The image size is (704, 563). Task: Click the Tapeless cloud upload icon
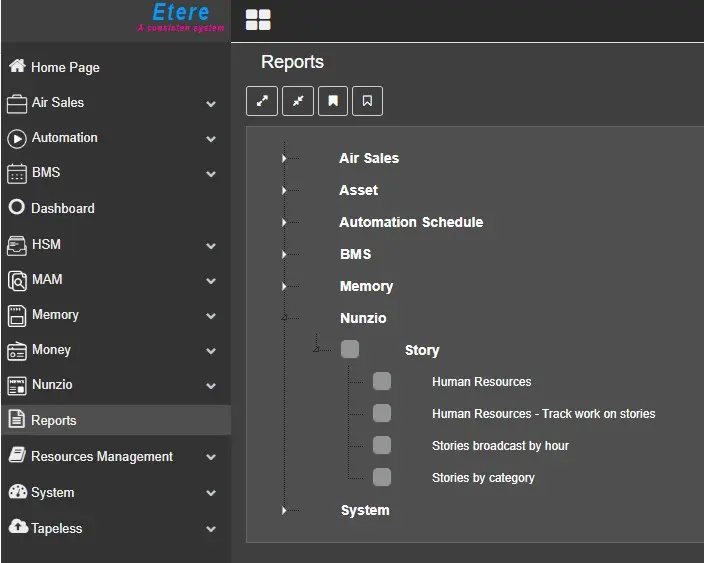[x=17, y=527]
